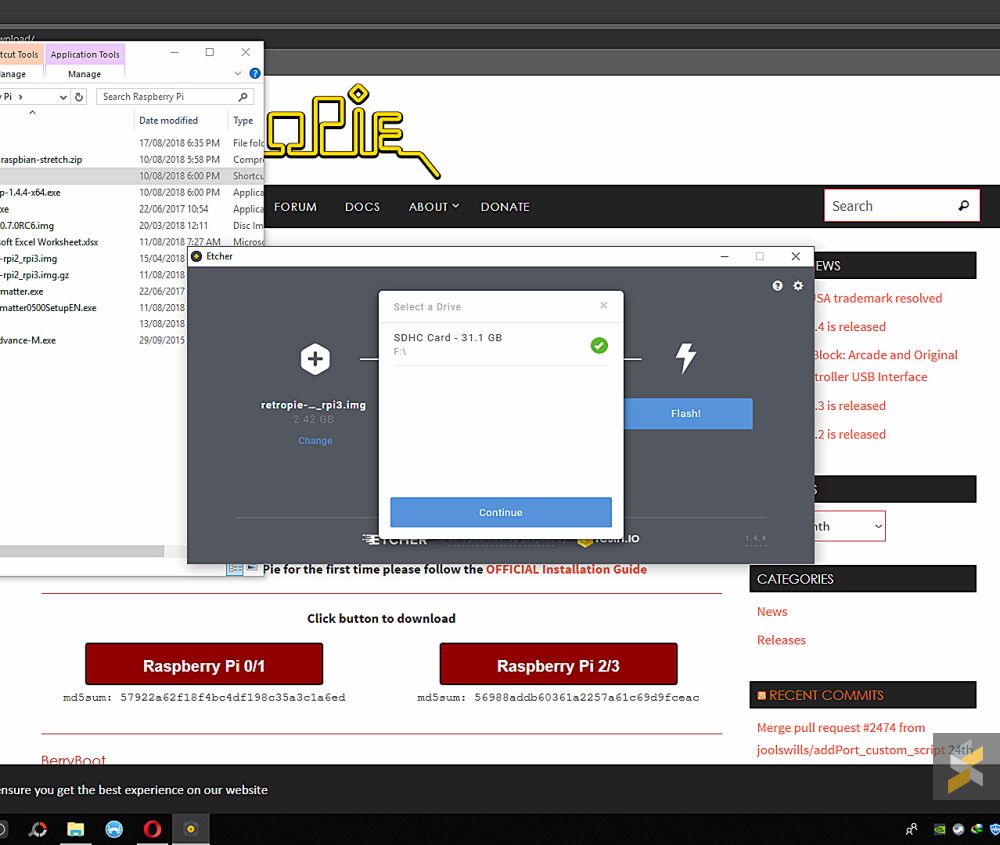Viewport: 1000px width, 845px height.
Task: Click the NVIDIA tray icon
Action: point(939,830)
